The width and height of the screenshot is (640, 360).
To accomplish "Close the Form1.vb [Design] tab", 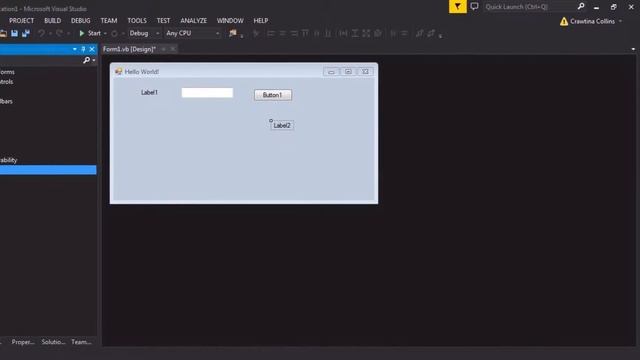I will point(173,49).
